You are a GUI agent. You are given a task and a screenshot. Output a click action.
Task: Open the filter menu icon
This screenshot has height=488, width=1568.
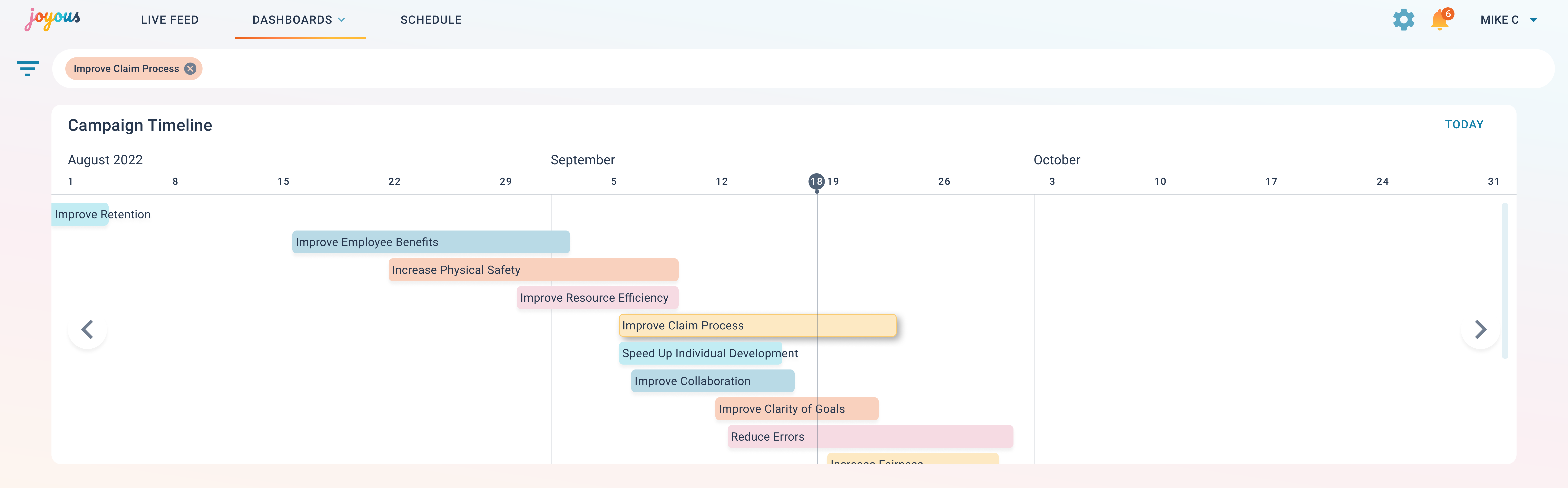pyautogui.click(x=27, y=68)
